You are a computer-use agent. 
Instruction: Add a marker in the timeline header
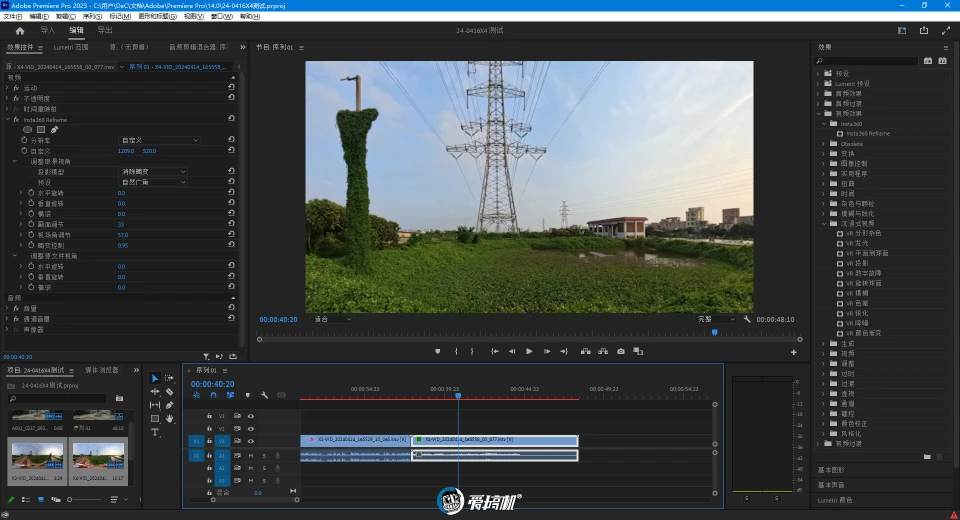(247, 396)
